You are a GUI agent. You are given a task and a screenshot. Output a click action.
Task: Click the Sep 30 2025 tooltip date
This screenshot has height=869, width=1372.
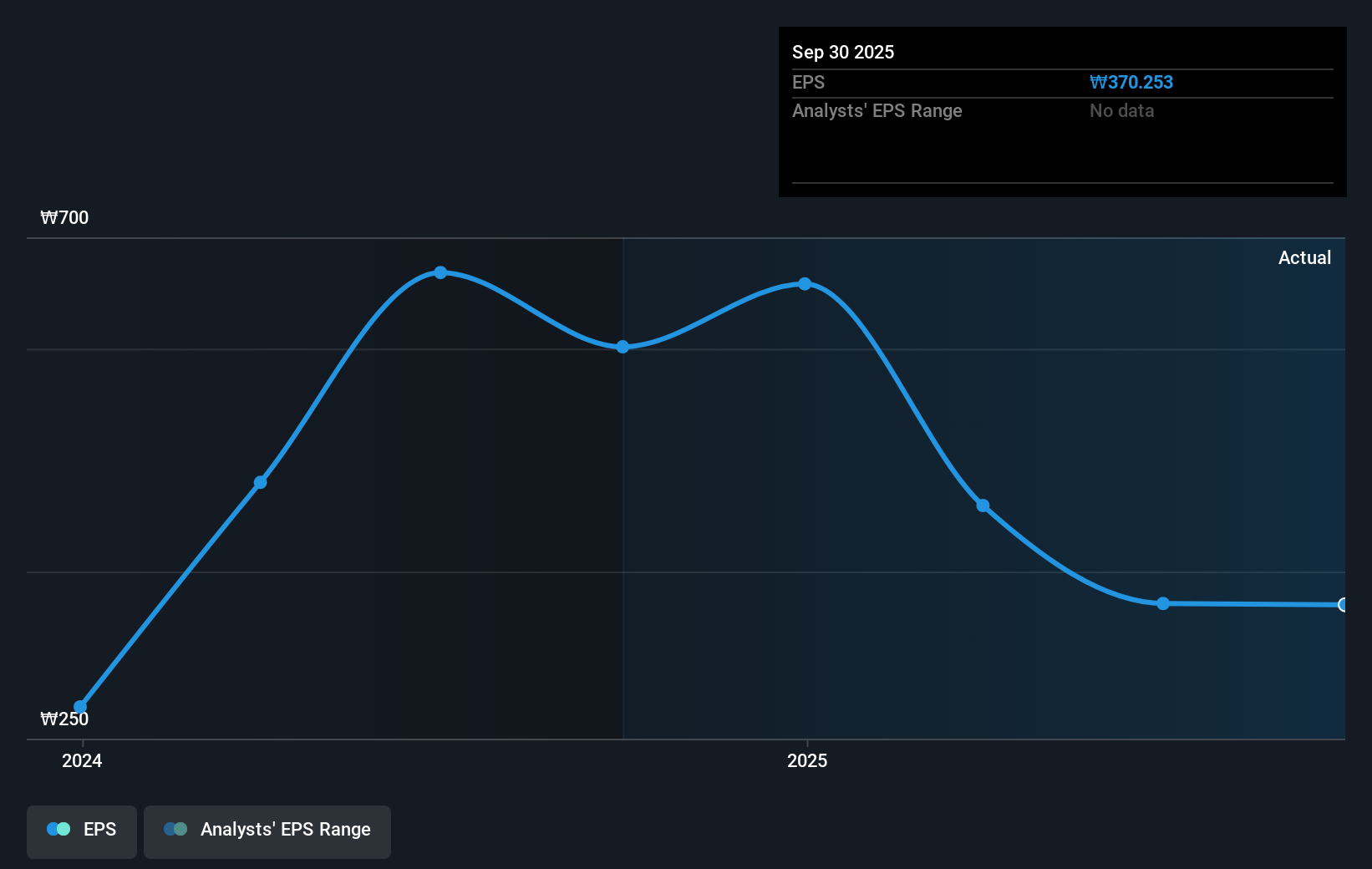[843, 53]
